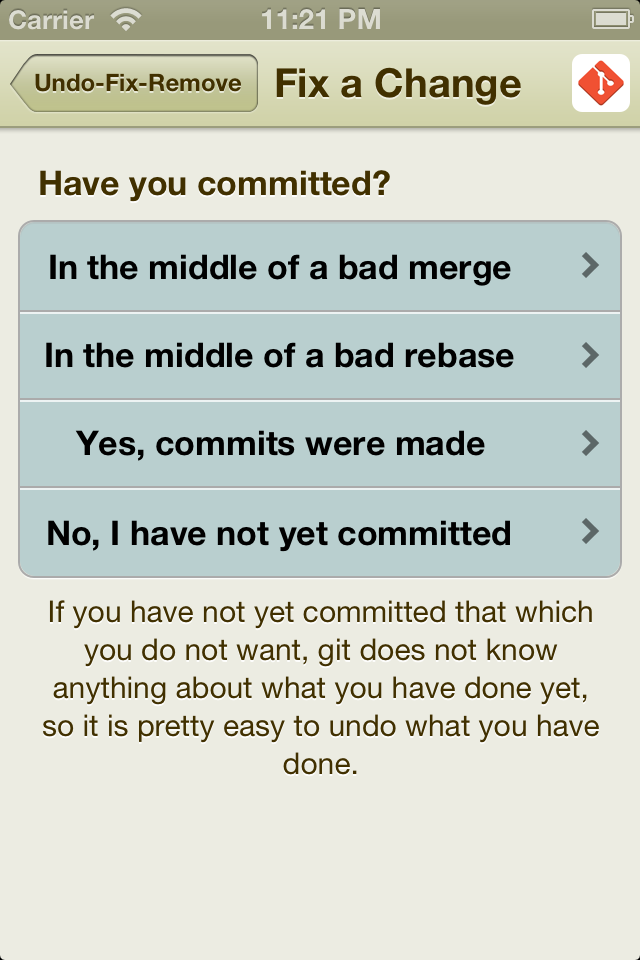
Task: Click chevron beside 'Yes, commits were made'
Action: click(590, 443)
